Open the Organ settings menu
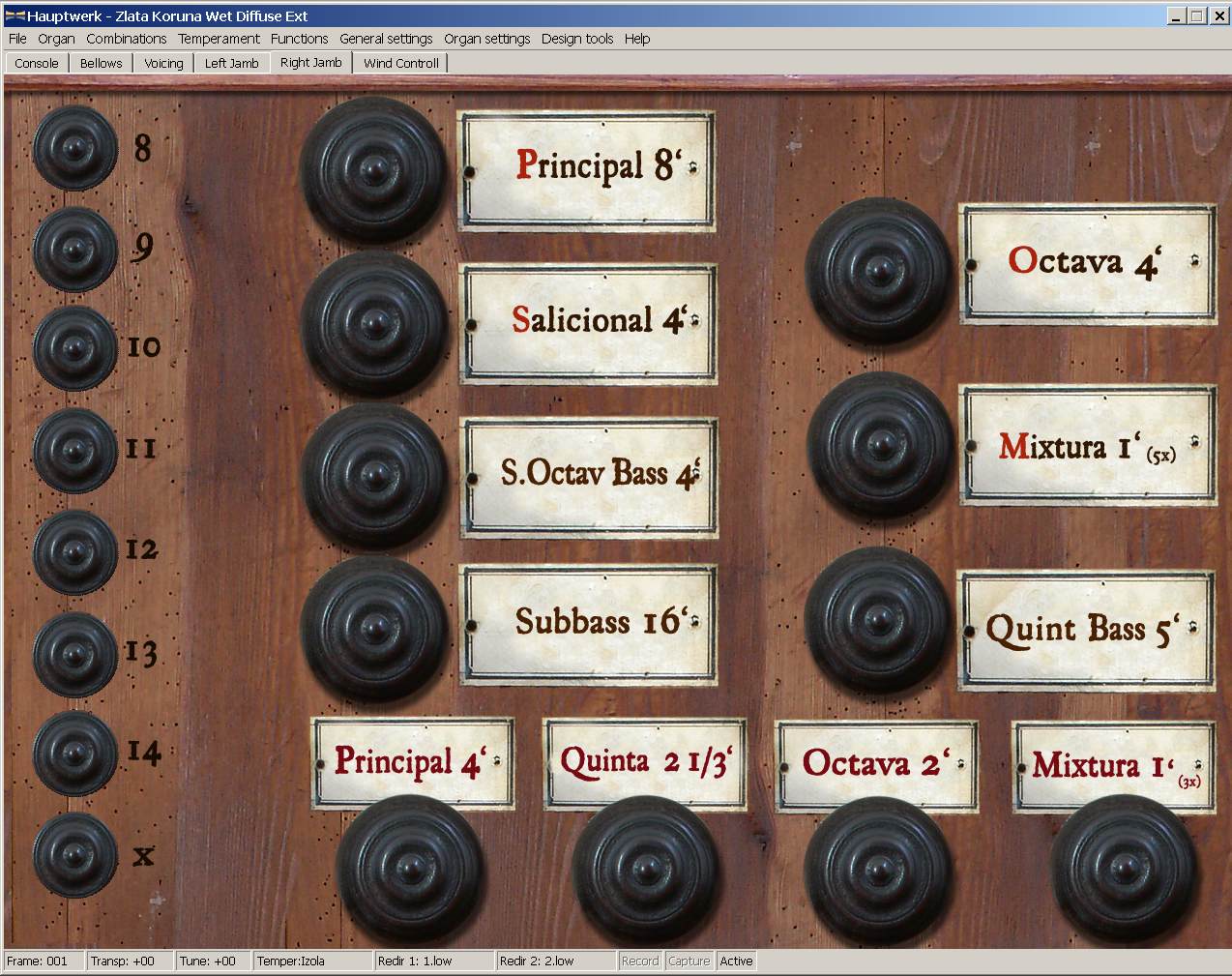The height and width of the screenshot is (976, 1232). [x=486, y=39]
